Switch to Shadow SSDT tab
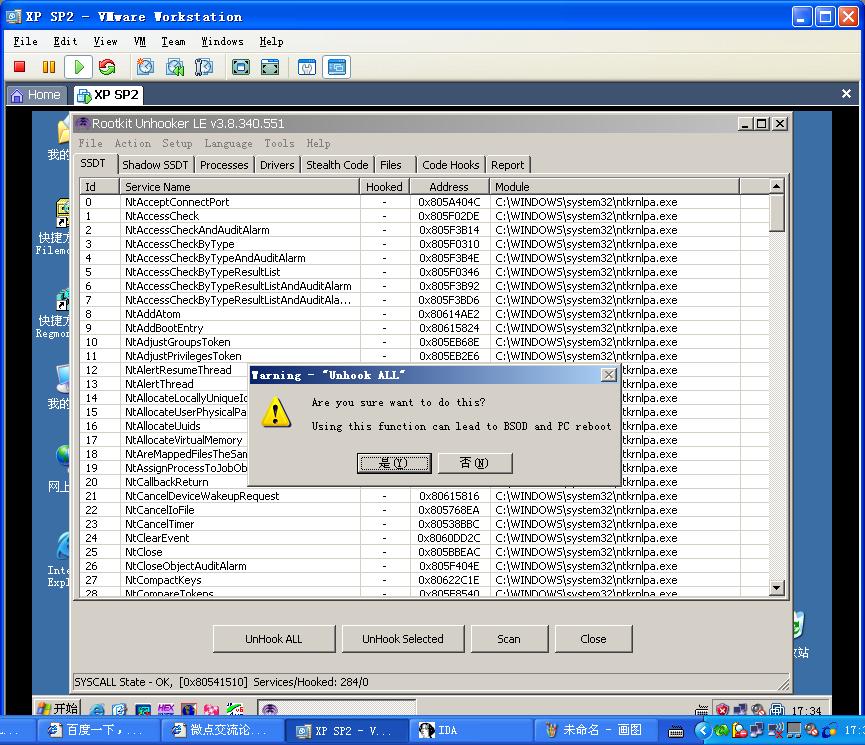The height and width of the screenshot is (745, 865). (x=155, y=165)
